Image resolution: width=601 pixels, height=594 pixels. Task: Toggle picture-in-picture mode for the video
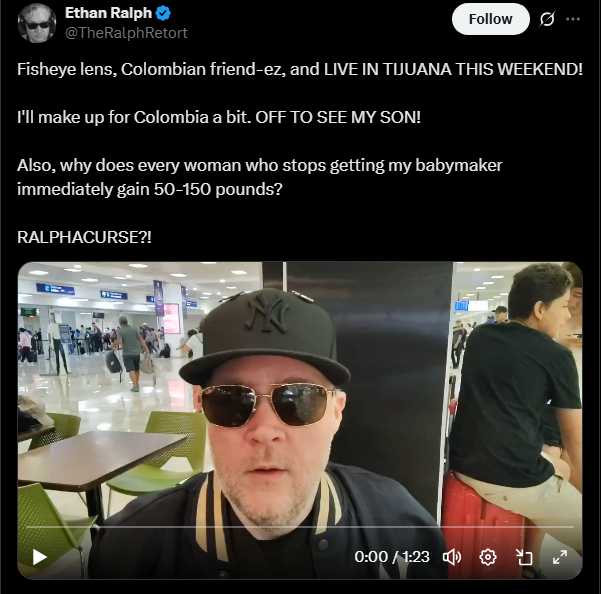pyautogui.click(x=524, y=557)
